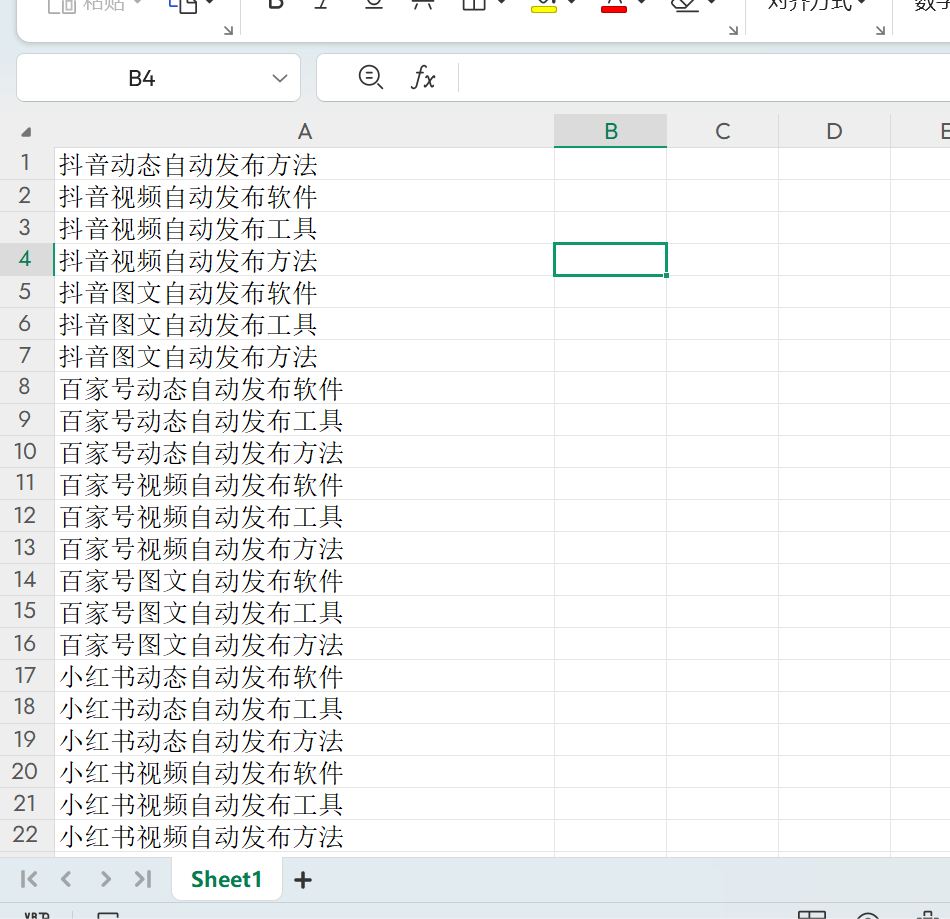Select column C header
This screenshot has width=950, height=919.
(x=723, y=131)
